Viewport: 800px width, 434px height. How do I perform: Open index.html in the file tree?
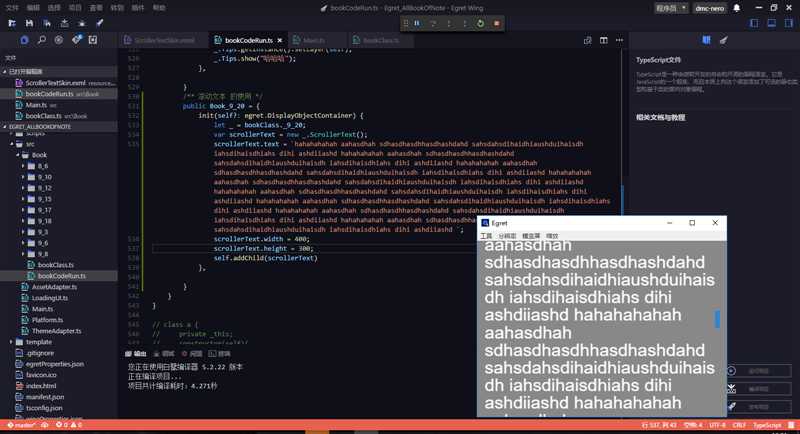41,386
